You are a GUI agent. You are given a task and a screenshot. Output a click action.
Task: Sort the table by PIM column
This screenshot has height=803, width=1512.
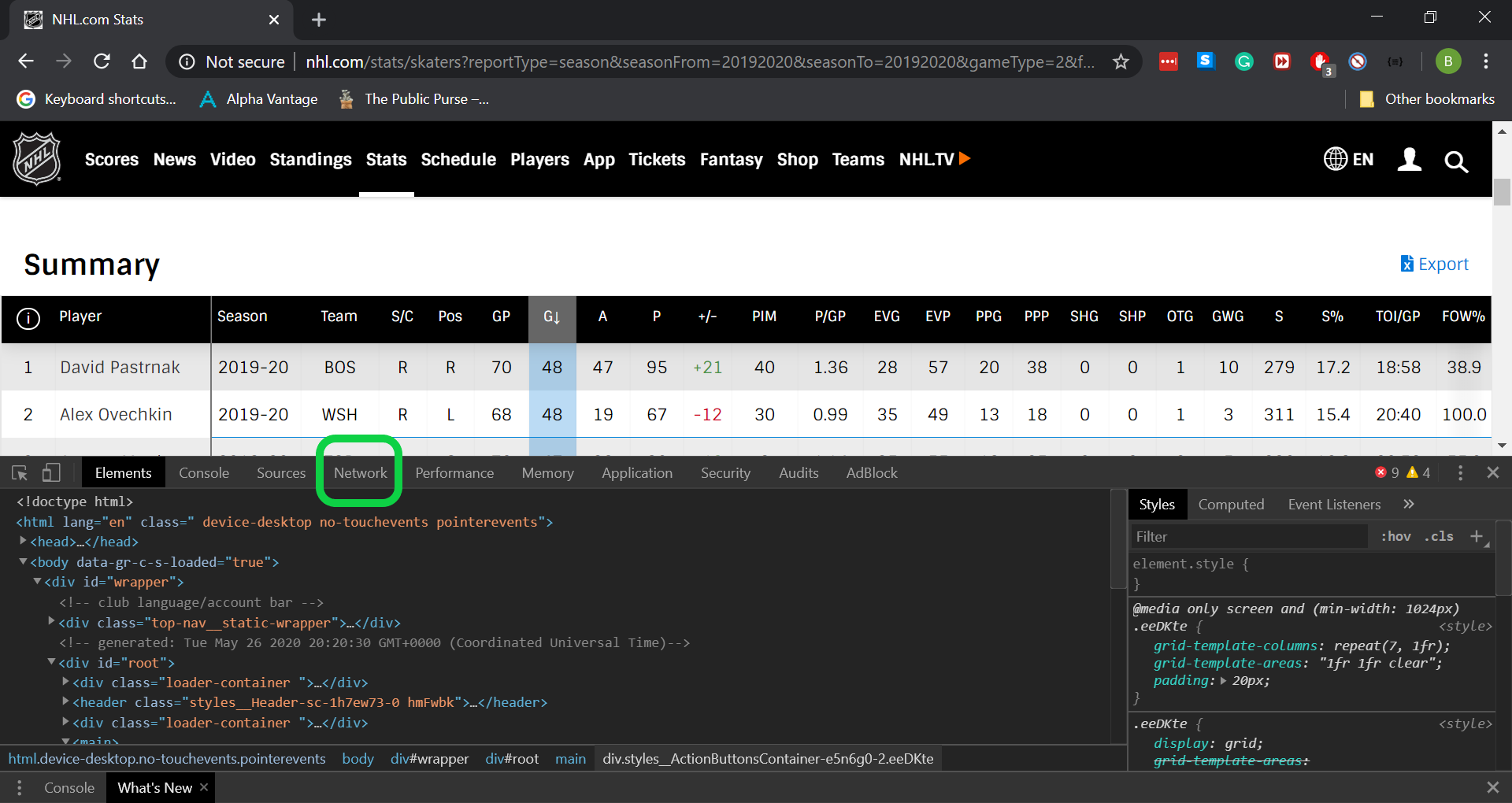click(764, 316)
